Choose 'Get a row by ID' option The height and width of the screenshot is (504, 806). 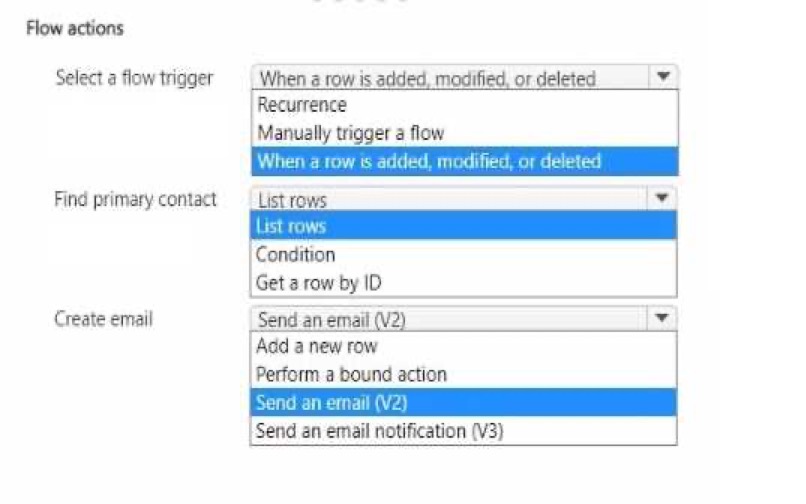click(464, 283)
